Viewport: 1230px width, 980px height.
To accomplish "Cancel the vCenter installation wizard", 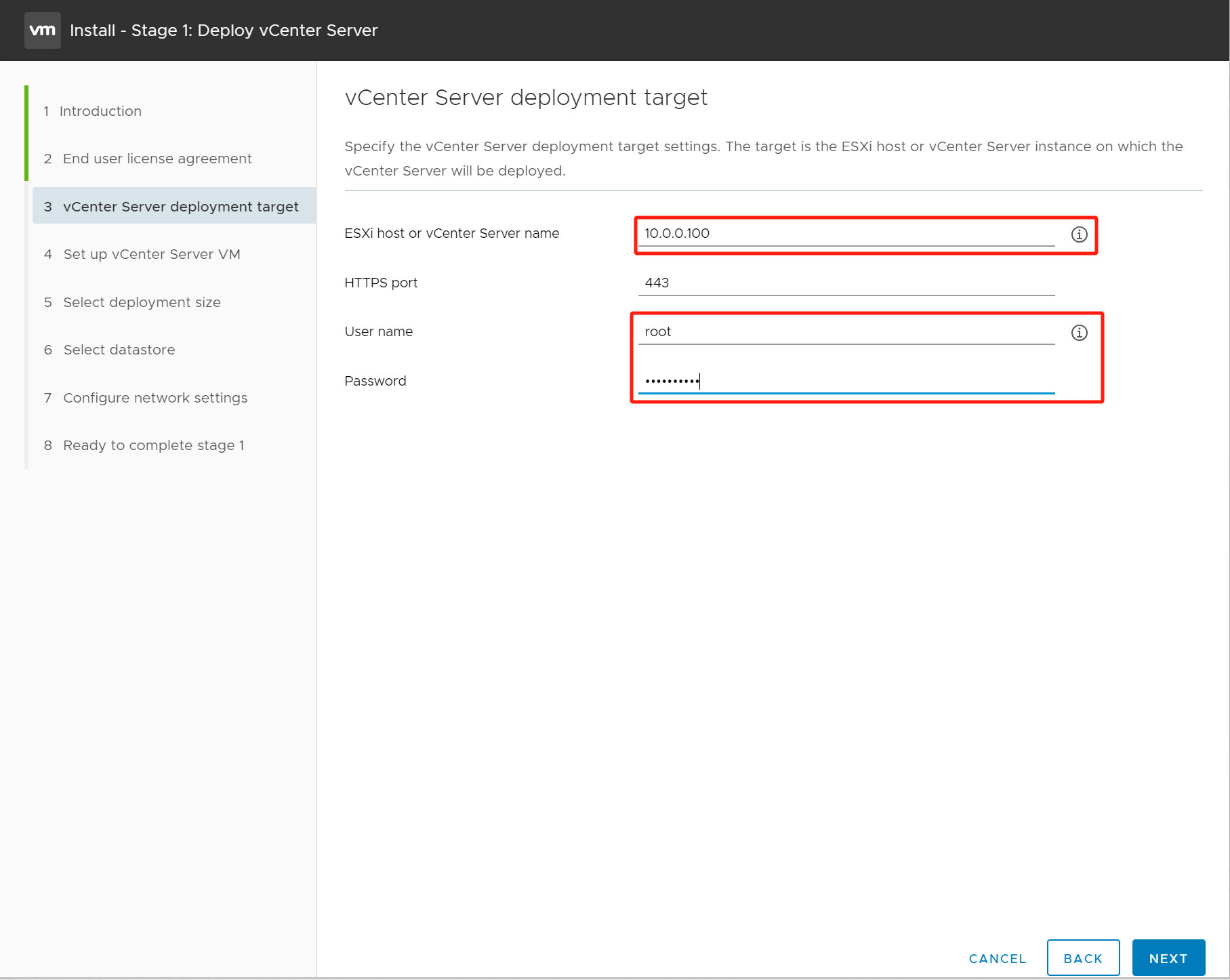I will coord(997,958).
